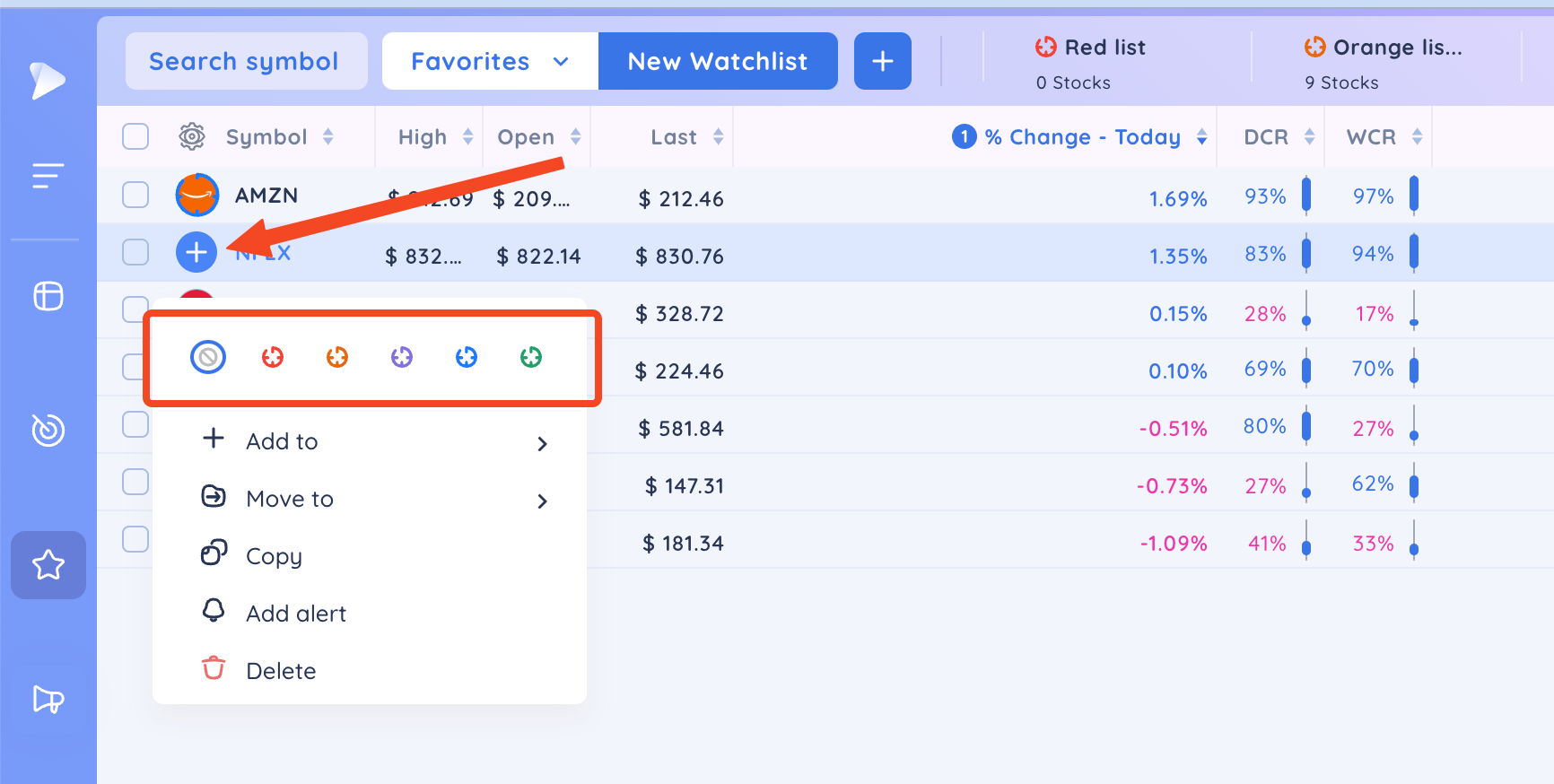
Task: Click the New Watchlist button
Action: 717,61
